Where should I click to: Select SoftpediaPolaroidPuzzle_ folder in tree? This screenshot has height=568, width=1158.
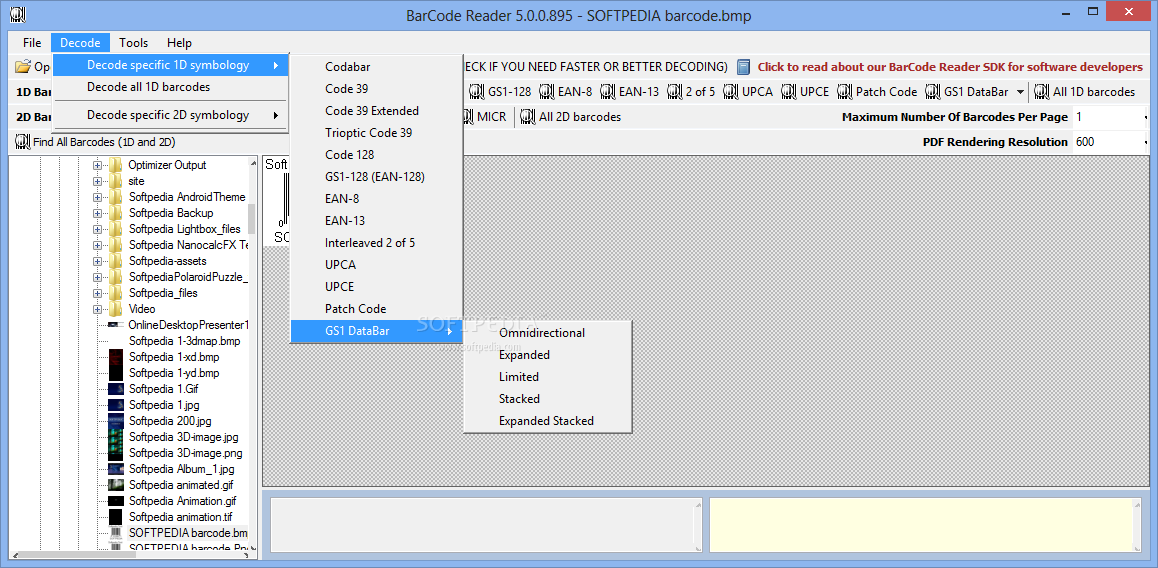tap(188, 277)
